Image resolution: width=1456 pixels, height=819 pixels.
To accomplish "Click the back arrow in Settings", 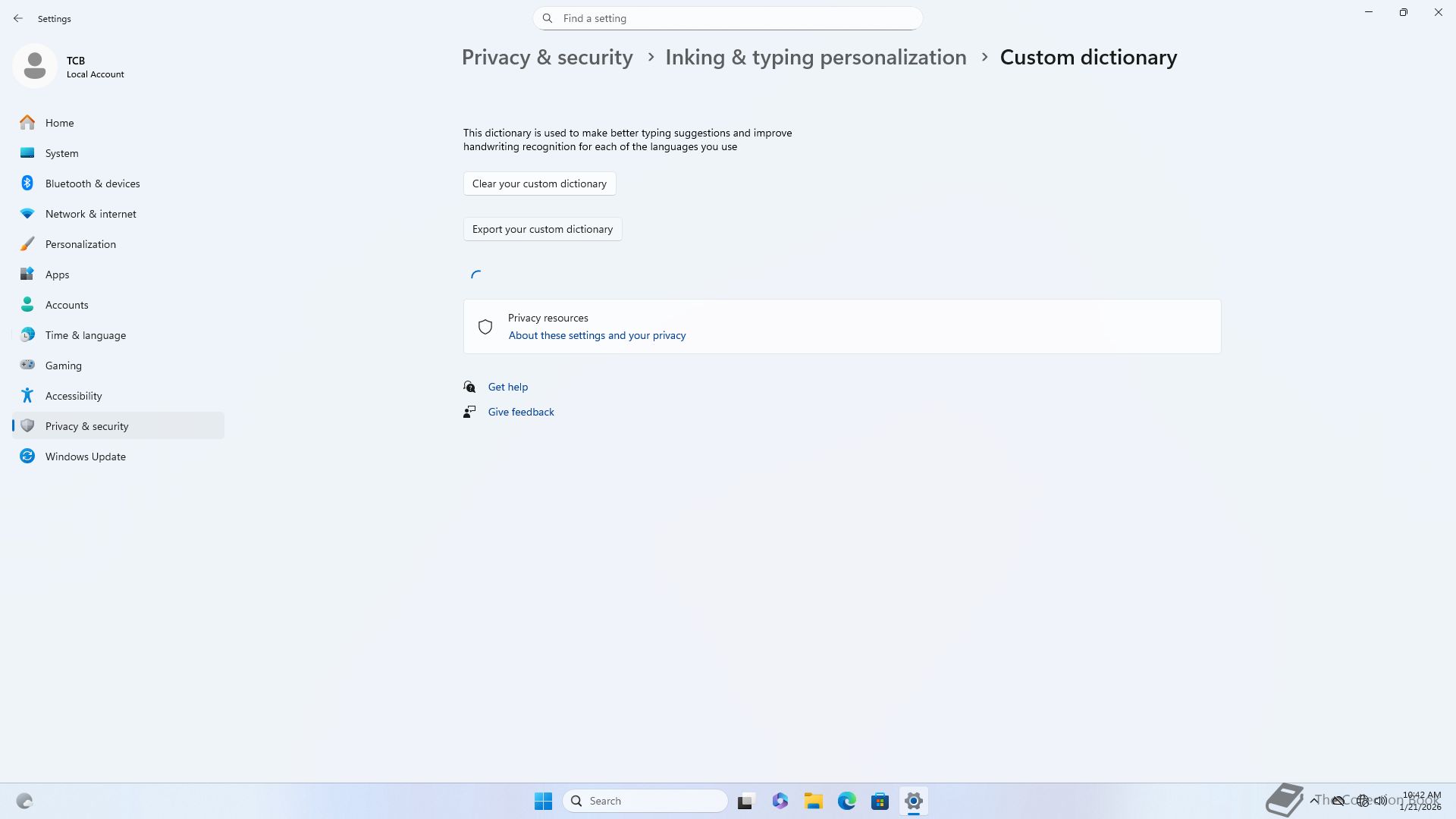I will 18,18.
